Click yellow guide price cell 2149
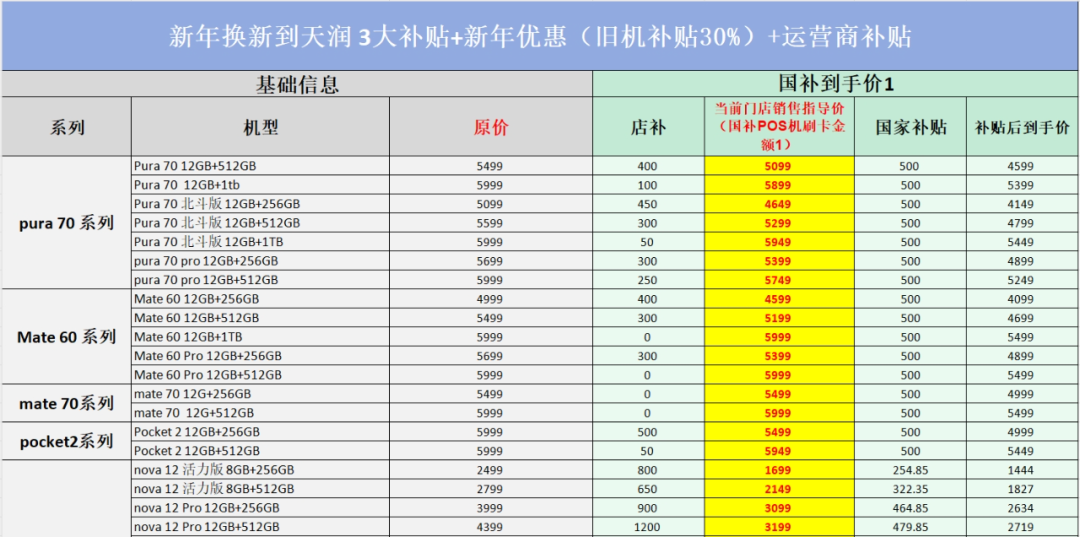1080x537 pixels. point(779,489)
